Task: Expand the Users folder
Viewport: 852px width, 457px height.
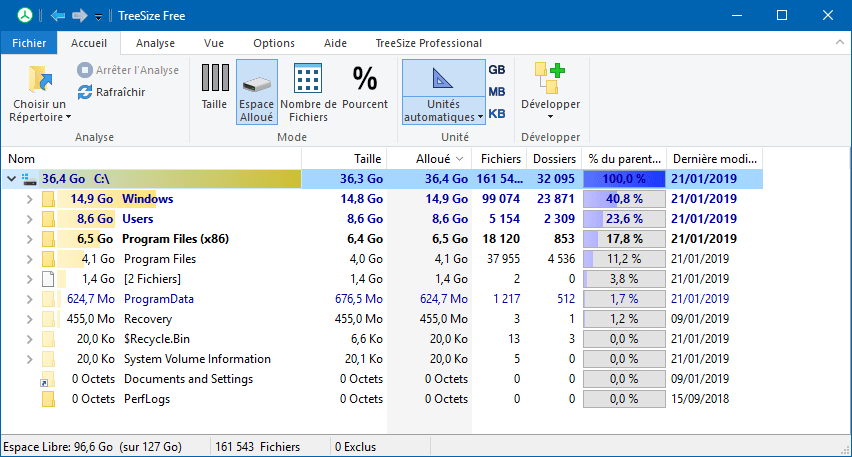Action: click(x=29, y=219)
